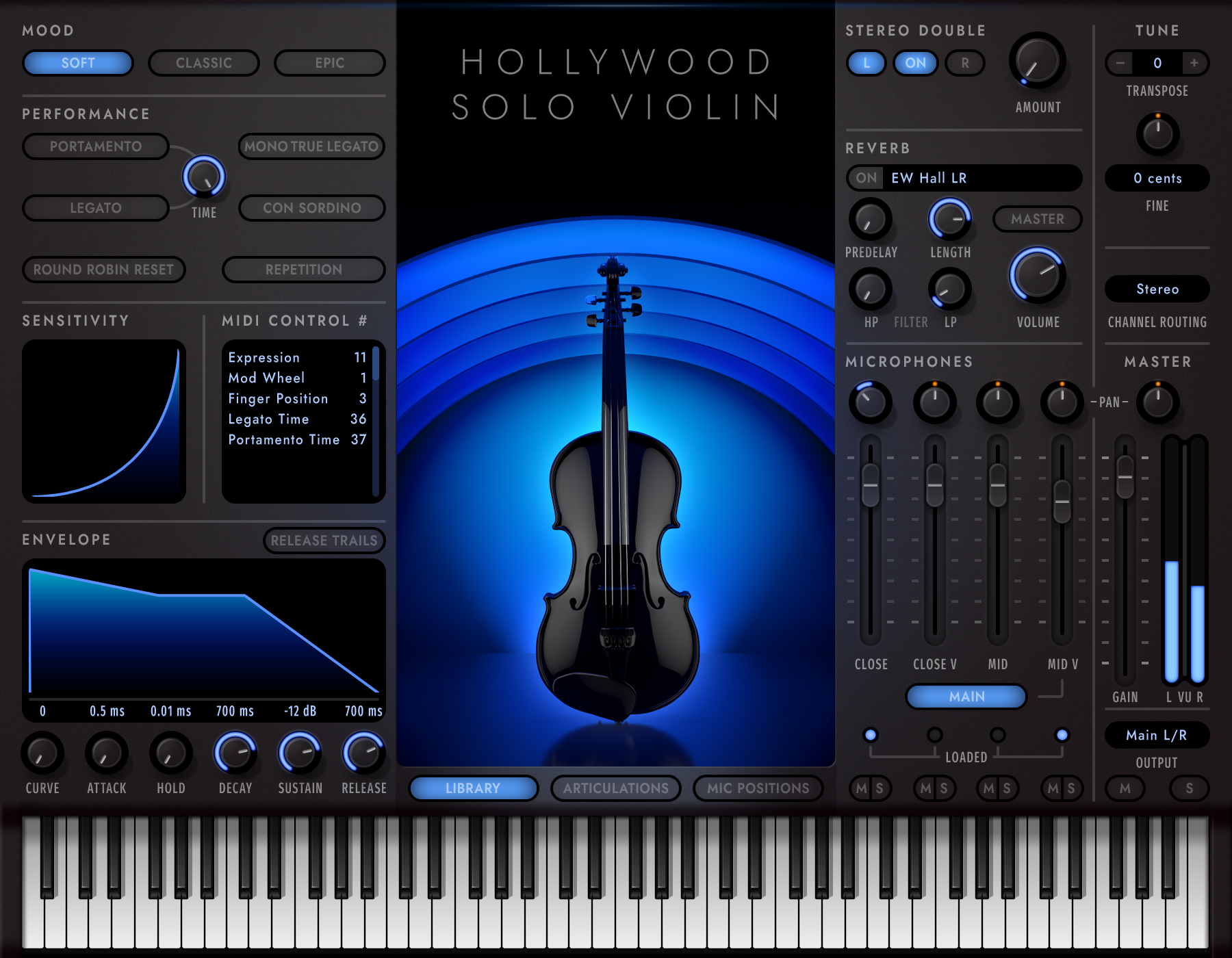
Task: Click the stereo double AMOUNT knob
Action: [x=1038, y=61]
